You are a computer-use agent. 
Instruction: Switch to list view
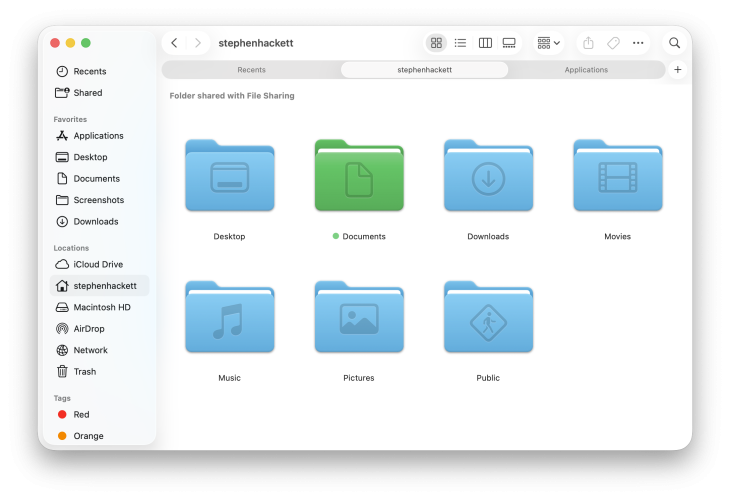click(460, 43)
